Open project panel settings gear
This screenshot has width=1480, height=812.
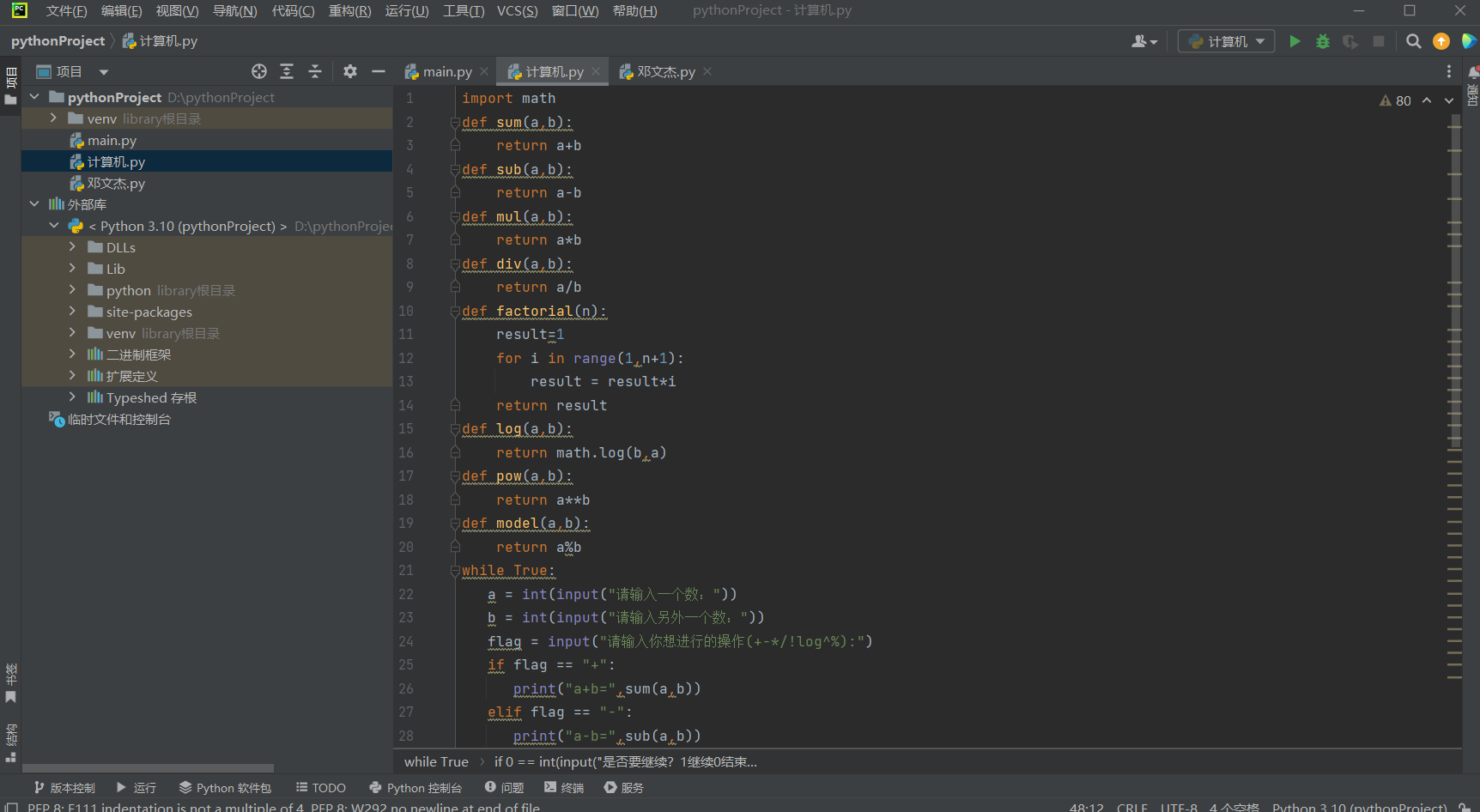click(349, 71)
